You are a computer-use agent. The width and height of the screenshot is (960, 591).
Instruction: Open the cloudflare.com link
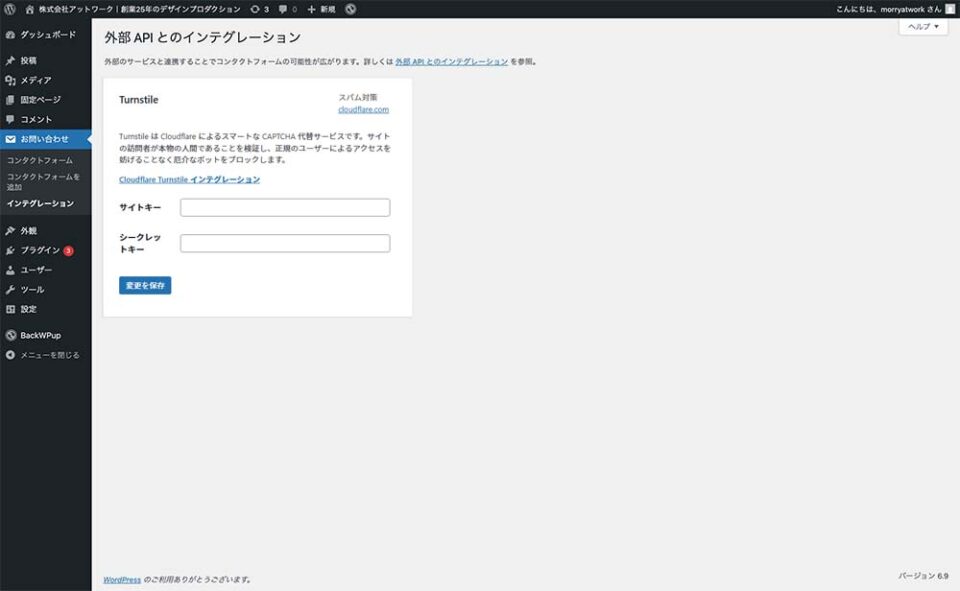pyautogui.click(x=363, y=110)
